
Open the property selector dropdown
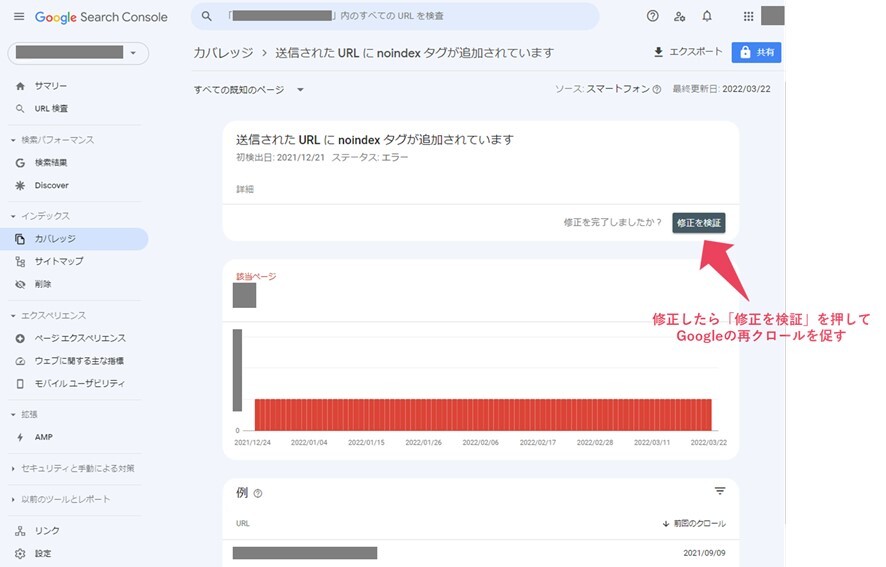pyautogui.click(x=78, y=52)
